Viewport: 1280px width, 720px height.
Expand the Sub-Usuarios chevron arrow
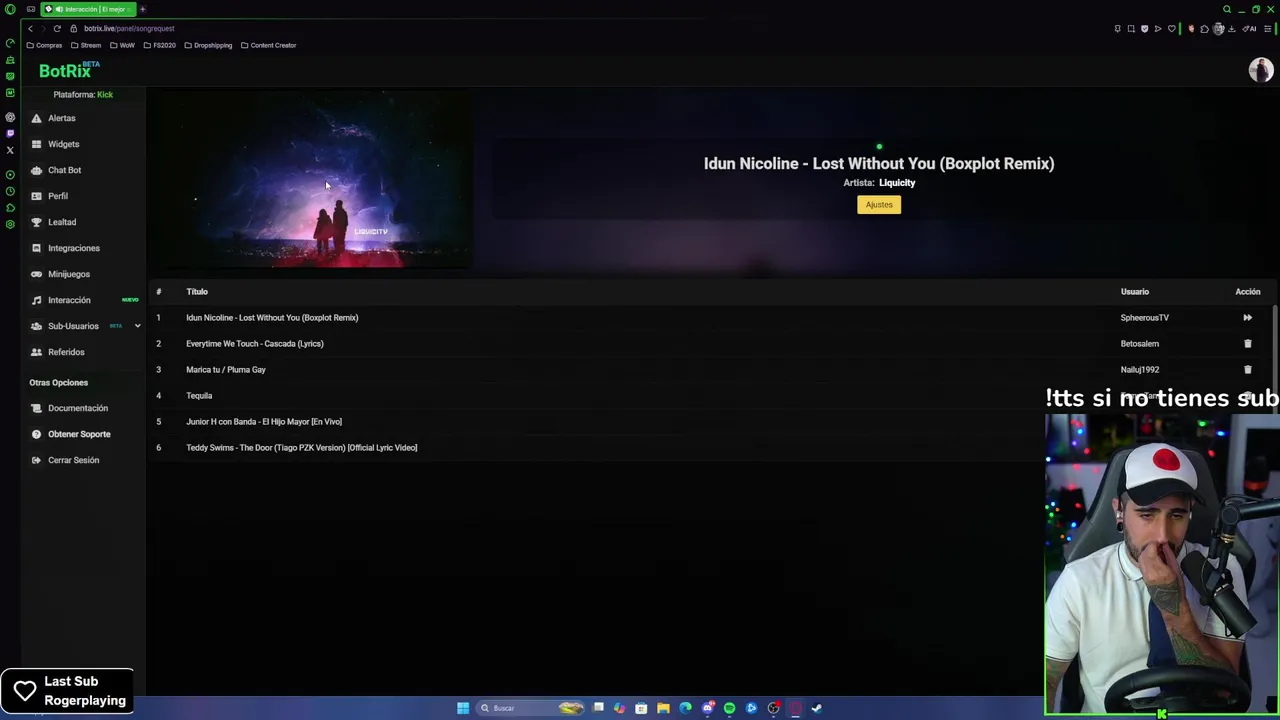tap(137, 326)
